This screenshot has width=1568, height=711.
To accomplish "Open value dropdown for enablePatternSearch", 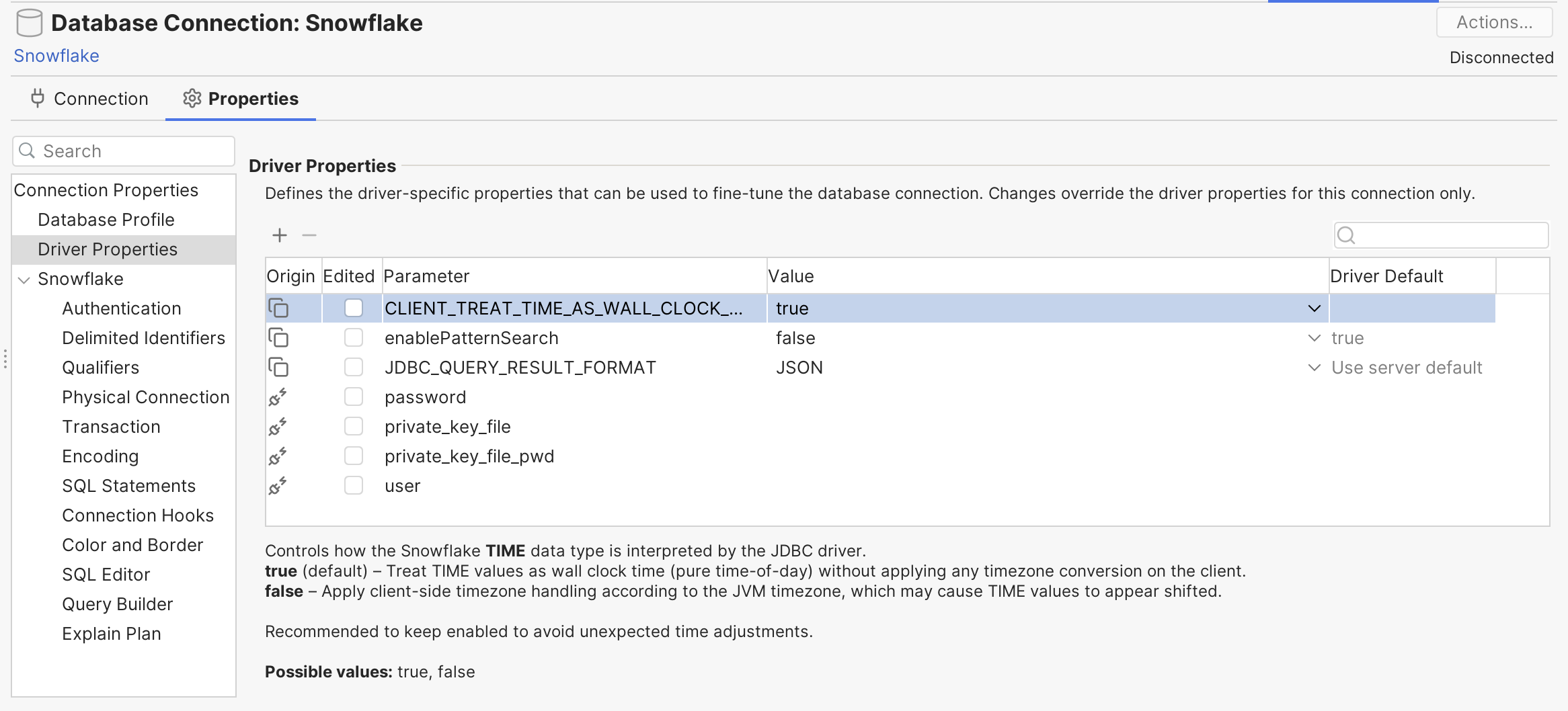I will coord(1315,338).
